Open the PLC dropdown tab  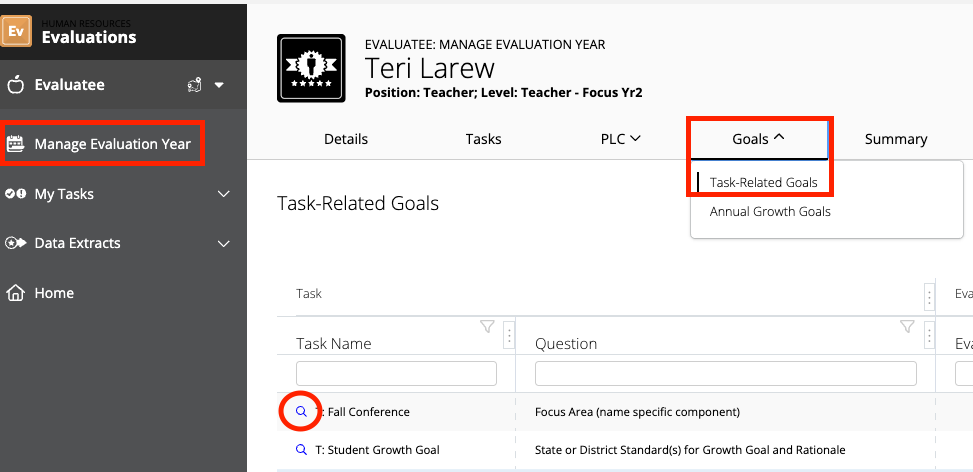pyautogui.click(x=620, y=139)
